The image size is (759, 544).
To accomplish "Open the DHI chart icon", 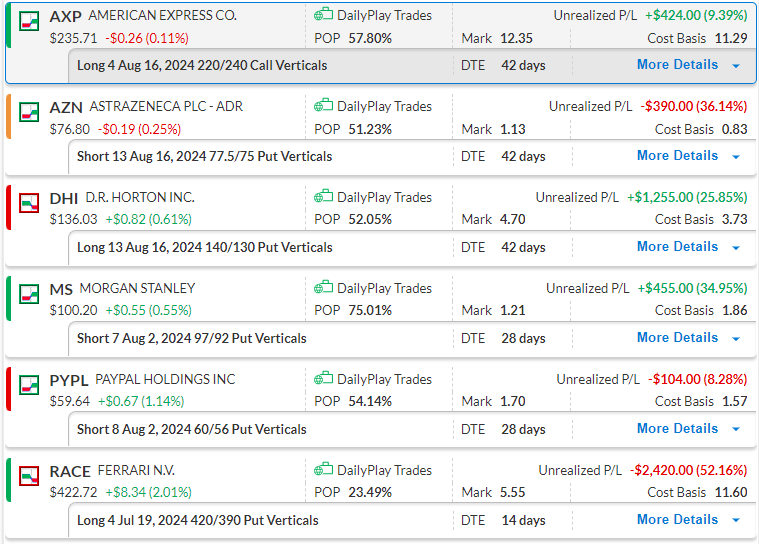I will pos(29,203).
